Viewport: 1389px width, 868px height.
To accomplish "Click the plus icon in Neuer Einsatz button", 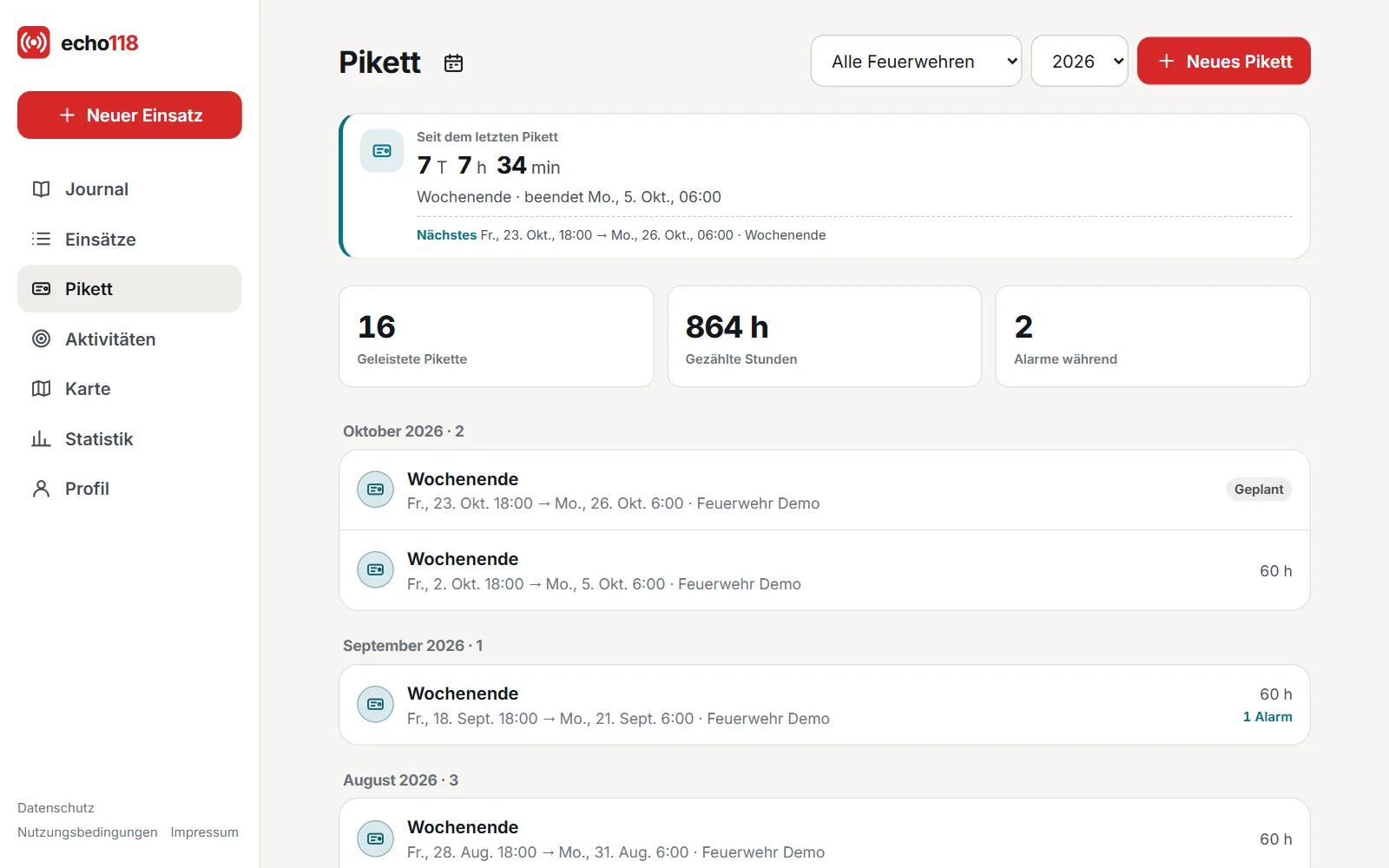I will (67, 115).
